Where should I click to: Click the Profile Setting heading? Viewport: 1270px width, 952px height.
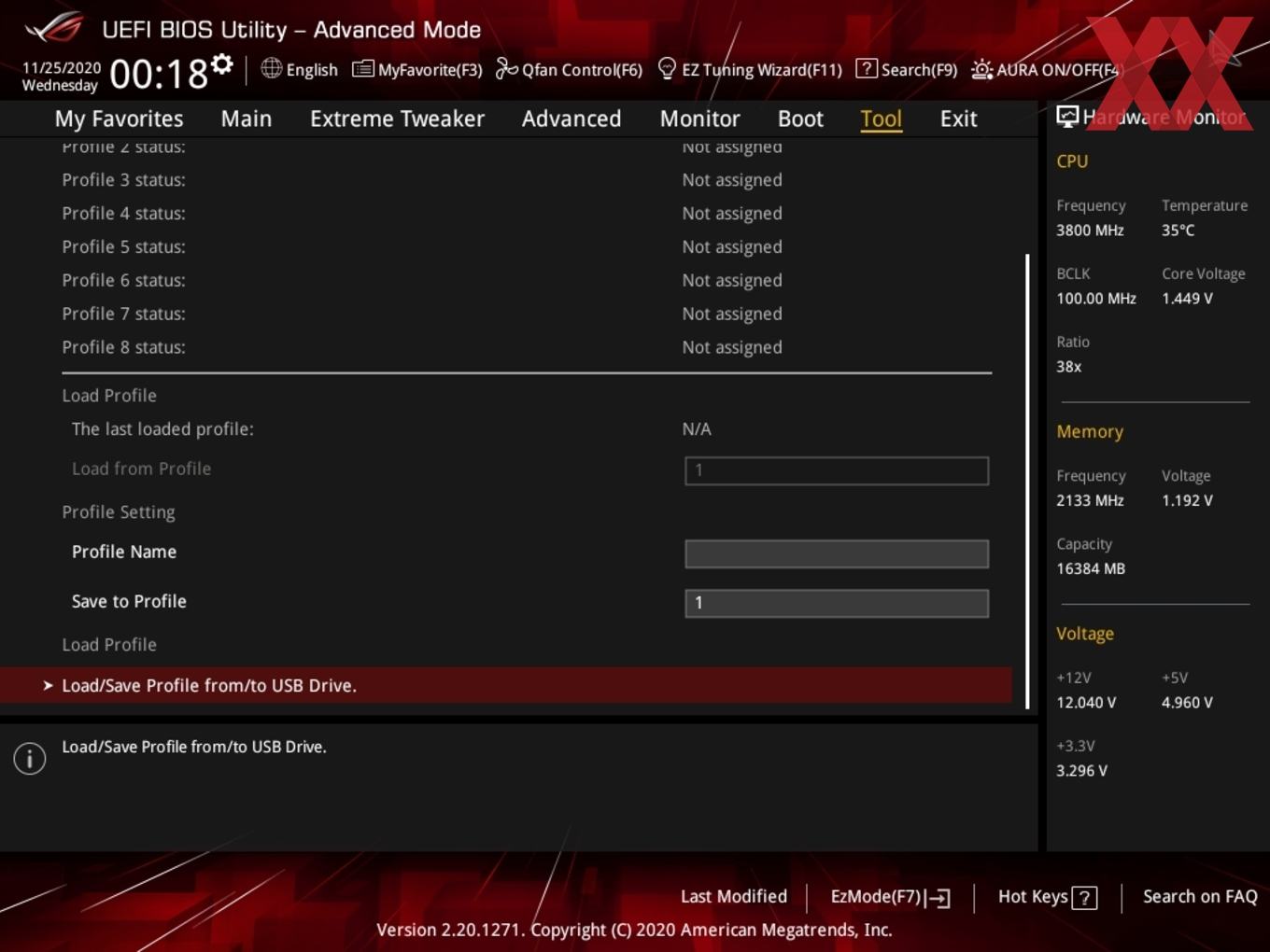[x=119, y=512]
